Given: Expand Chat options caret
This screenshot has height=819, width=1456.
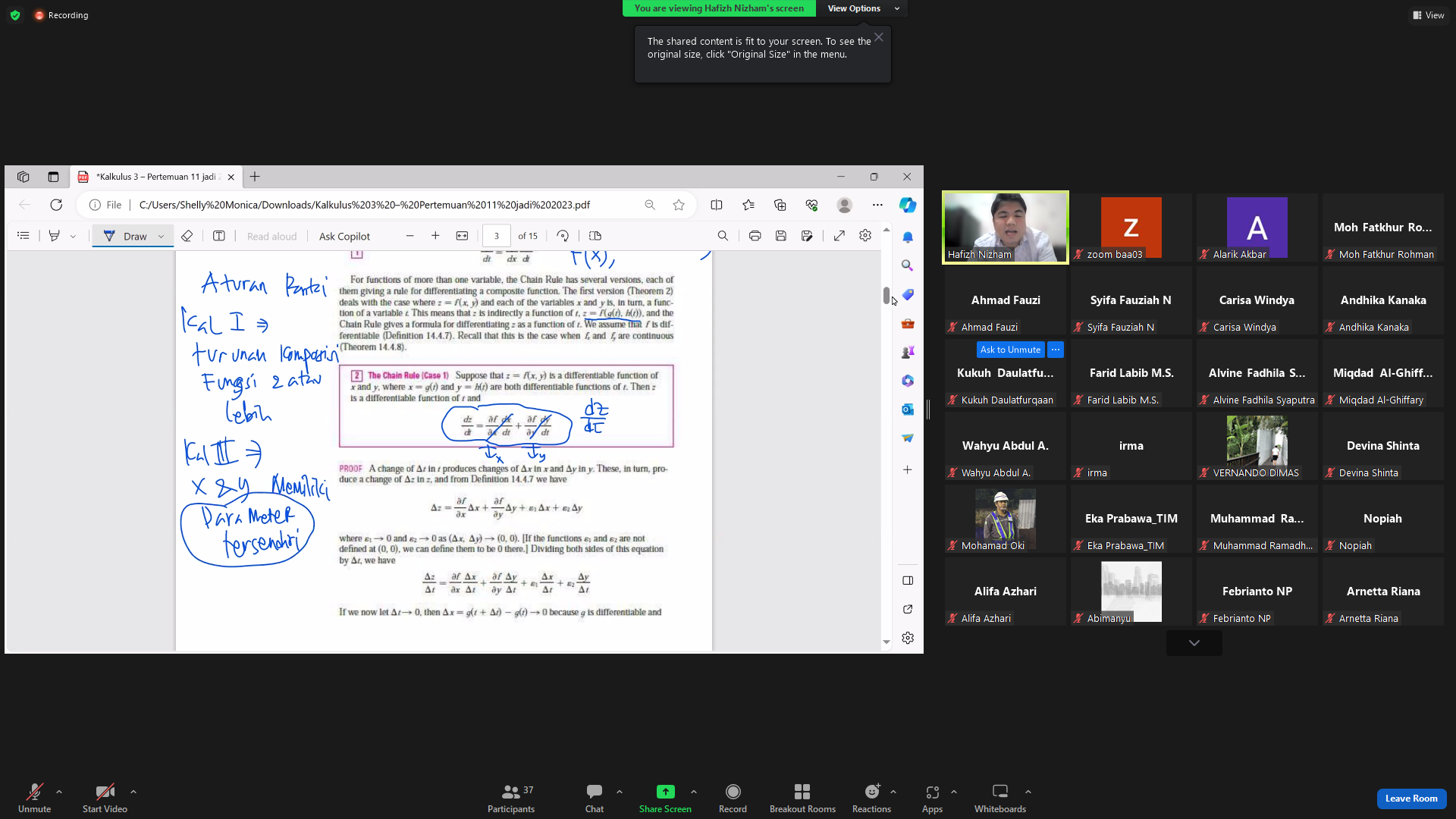Looking at the screenshot, I should (620, 792).
